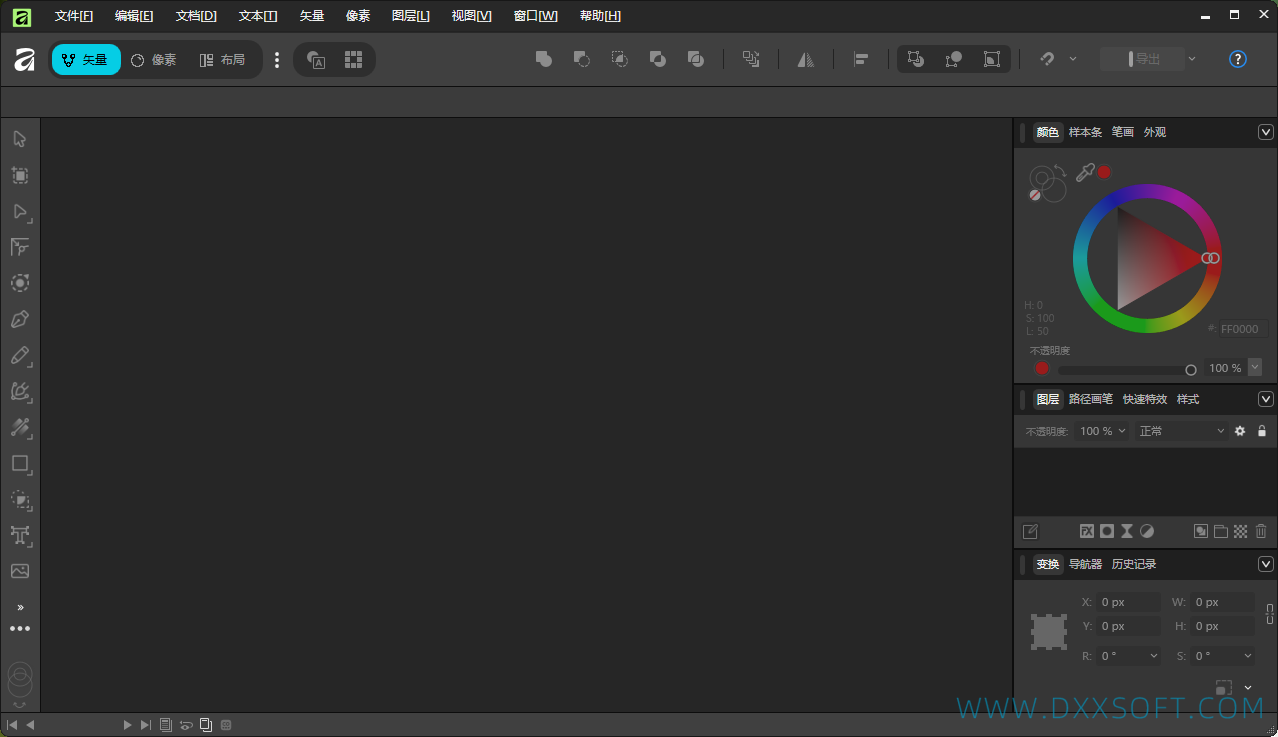Screen dimensions: 1278x737
Task: Click the Boolean Intersect operation icon
Action: pyautogui.click(x=620, y=59)
